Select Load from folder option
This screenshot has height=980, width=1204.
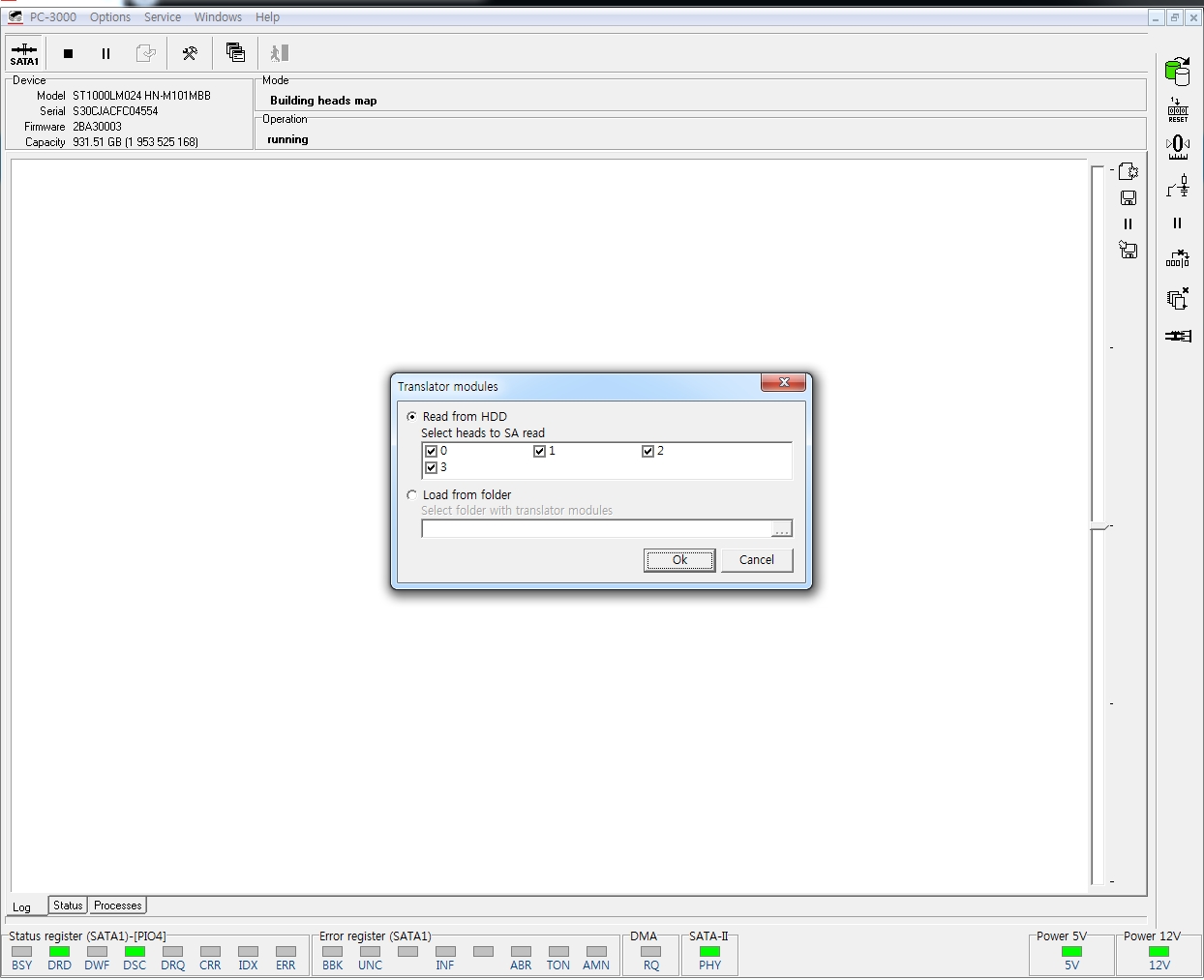pos(411,494)
